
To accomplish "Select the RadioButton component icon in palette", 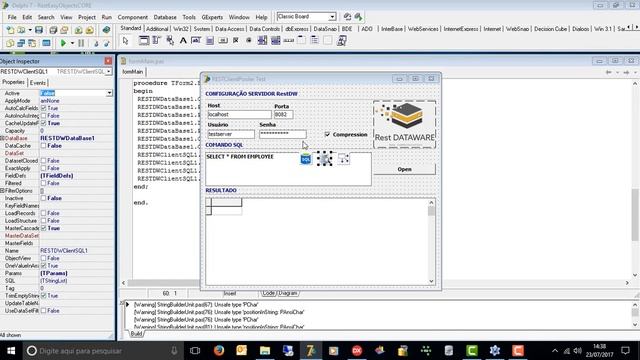I will [x=249, y=40].
